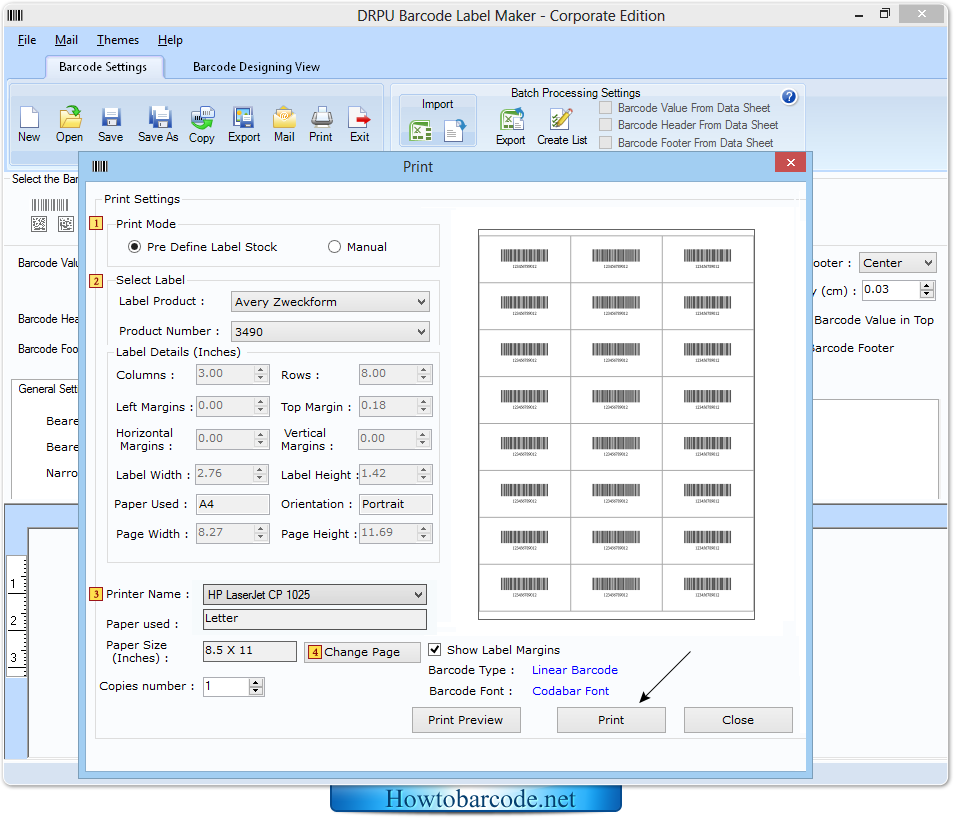Close the Print dialog with red X
This screenshot has height=818, width=954.
coord(791,163)
